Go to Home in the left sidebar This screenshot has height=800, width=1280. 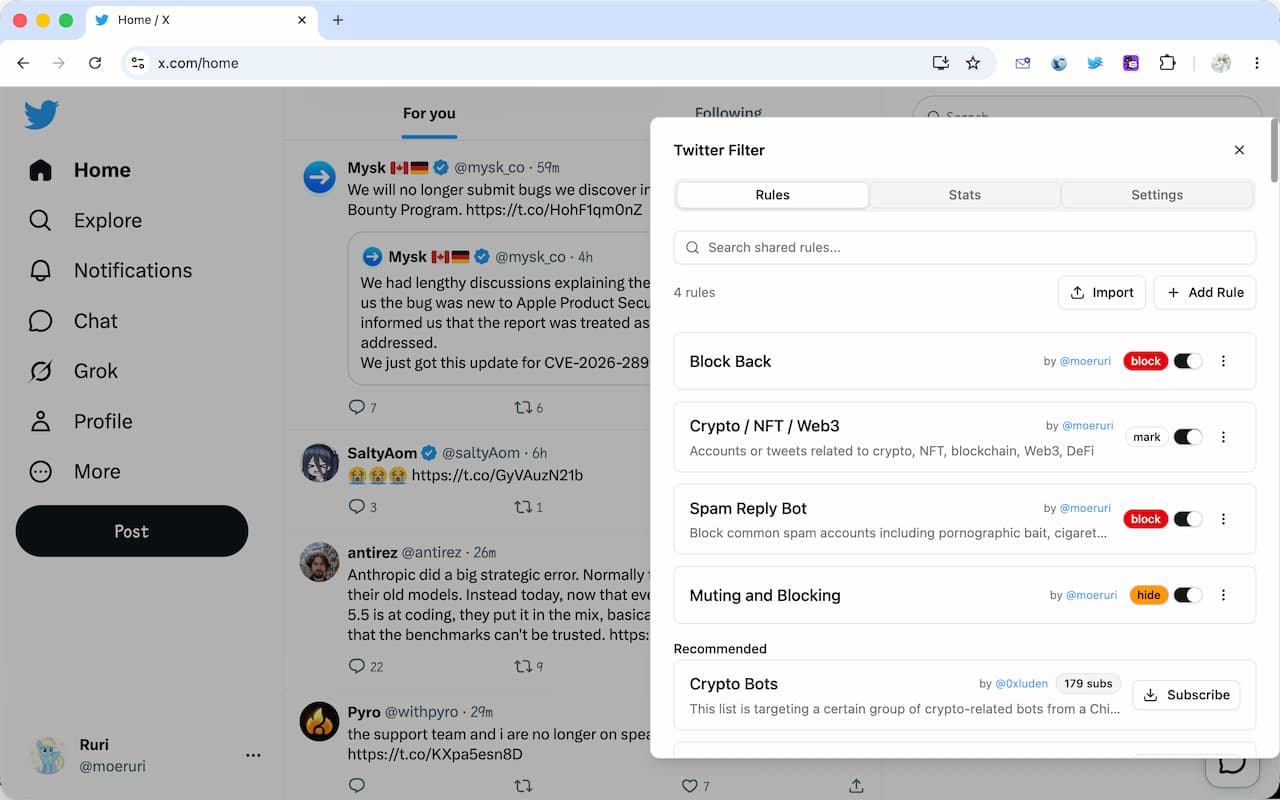pyautogui.click(x=80, y=170)
